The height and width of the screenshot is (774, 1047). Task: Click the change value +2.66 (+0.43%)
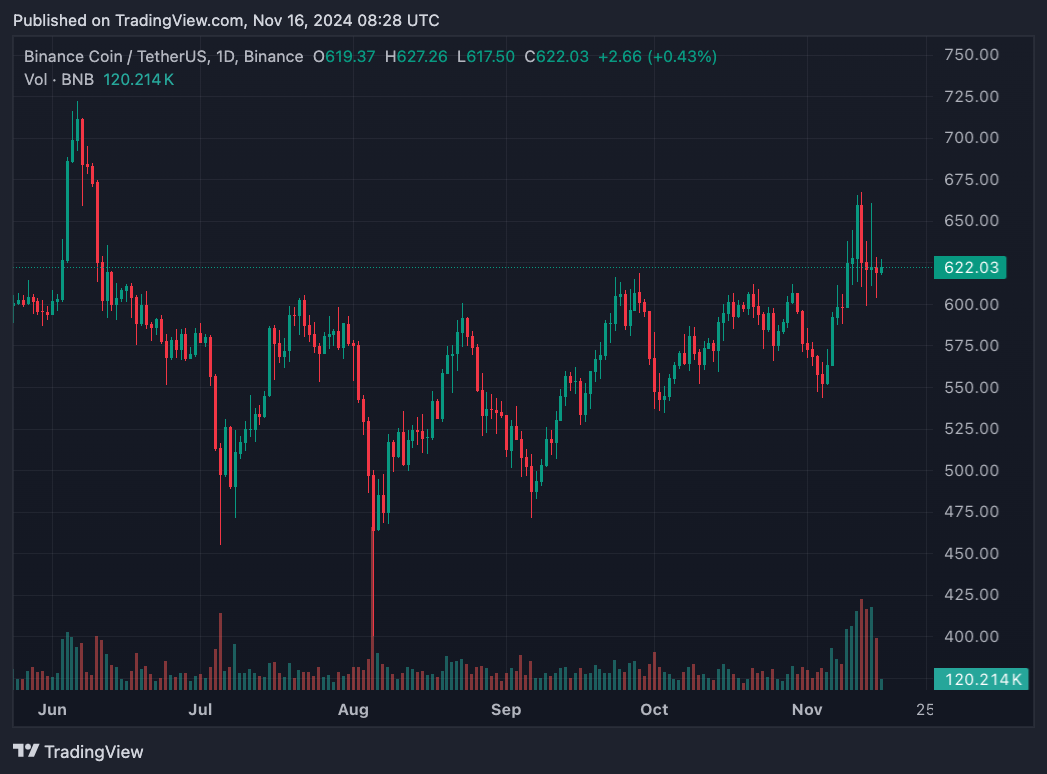click(657, 57)
